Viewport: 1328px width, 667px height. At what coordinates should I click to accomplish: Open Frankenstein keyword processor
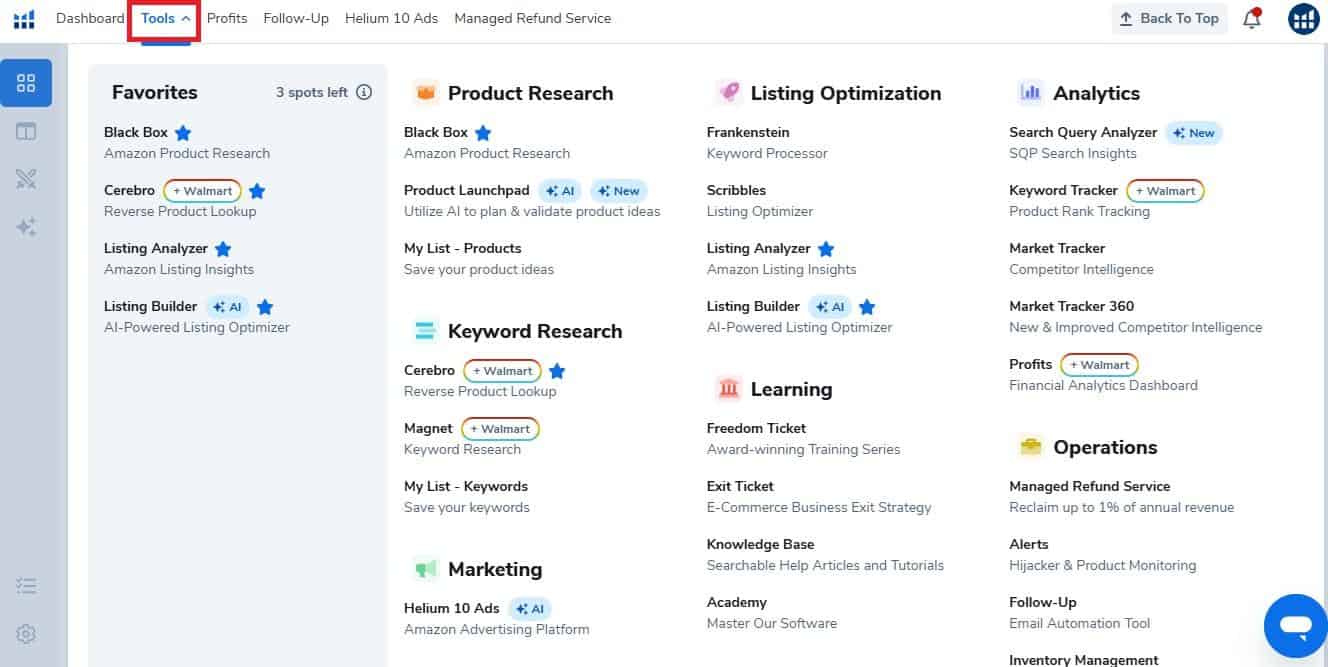click(x=748, y=132)
